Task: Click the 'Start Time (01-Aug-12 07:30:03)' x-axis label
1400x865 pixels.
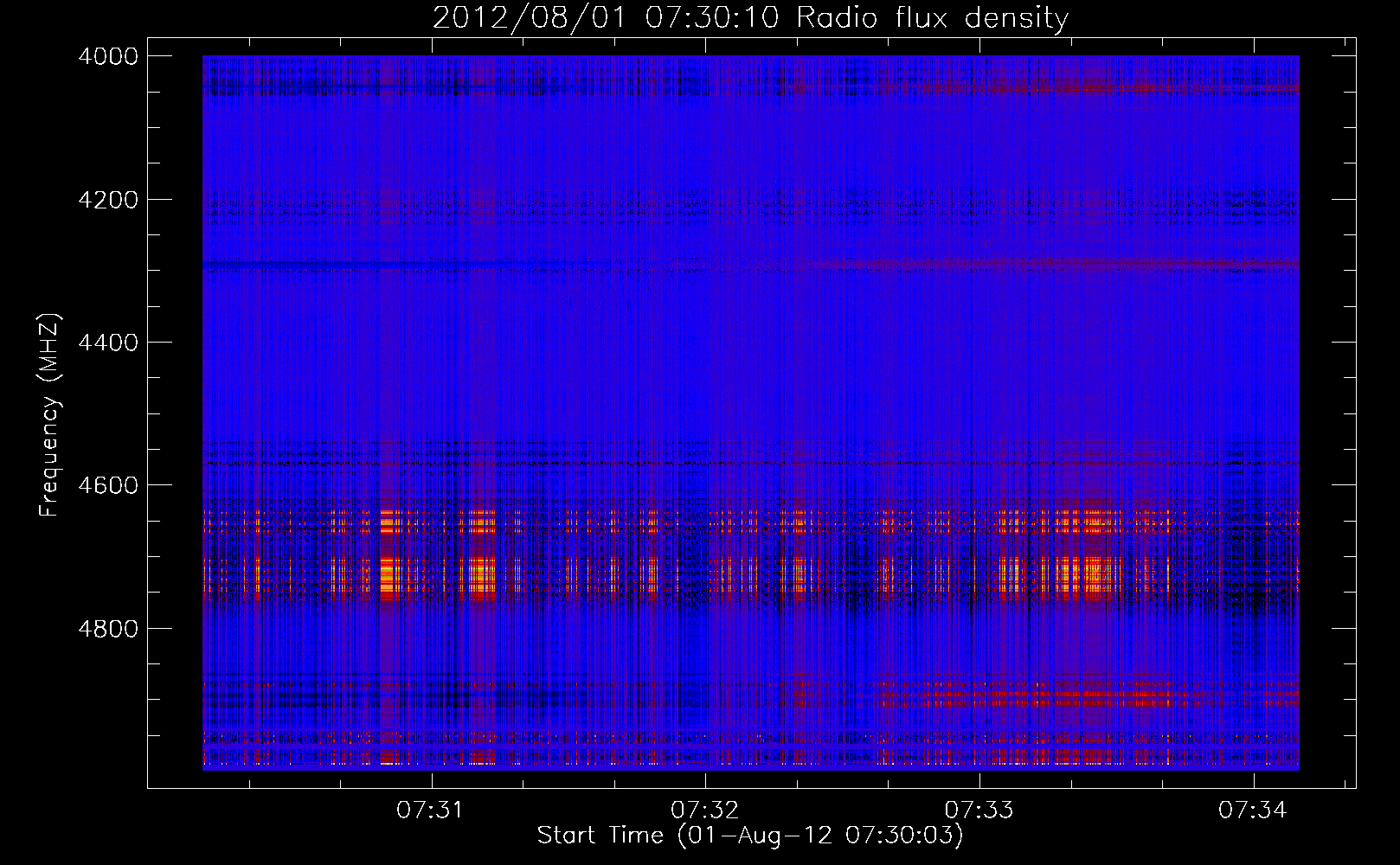Action: pyautogui.click(x=750, y=836)
